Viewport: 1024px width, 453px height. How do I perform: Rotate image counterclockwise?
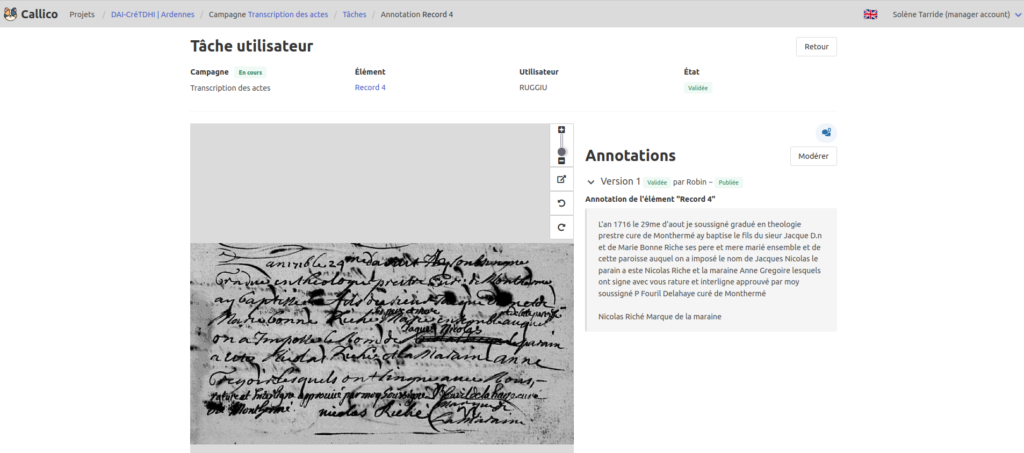pyautogui.click(x=561, y=203)
